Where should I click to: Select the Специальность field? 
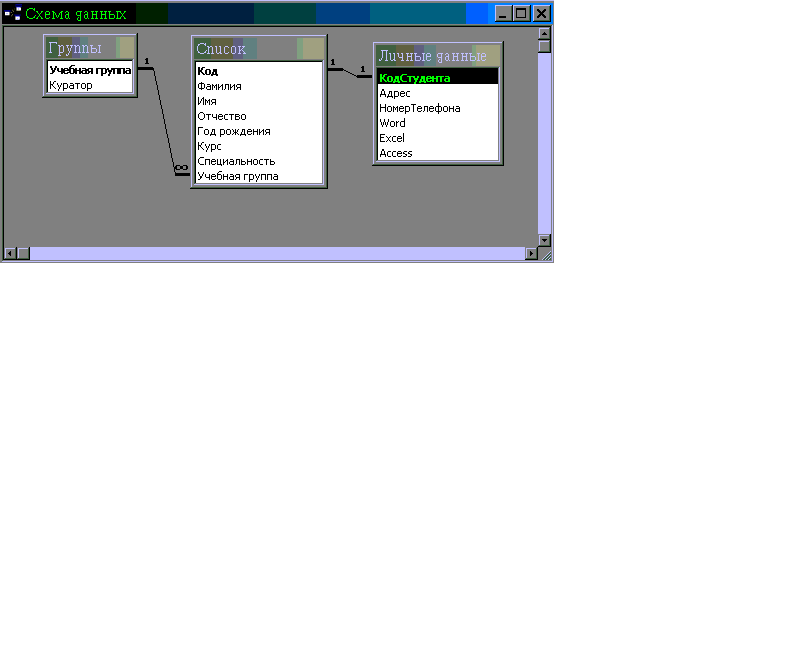[259, 161]
